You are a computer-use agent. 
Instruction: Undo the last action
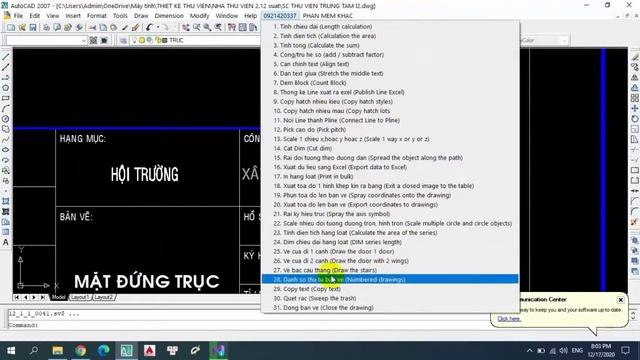149,27
